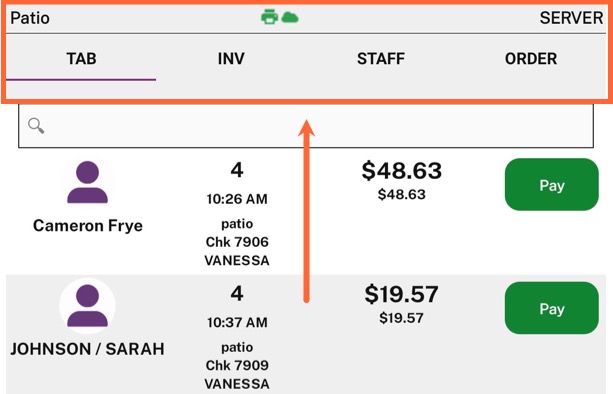Focus the tab search field
Image resolution: width=613 pixels, height=394 pixels.
click(x=306, y=126)
